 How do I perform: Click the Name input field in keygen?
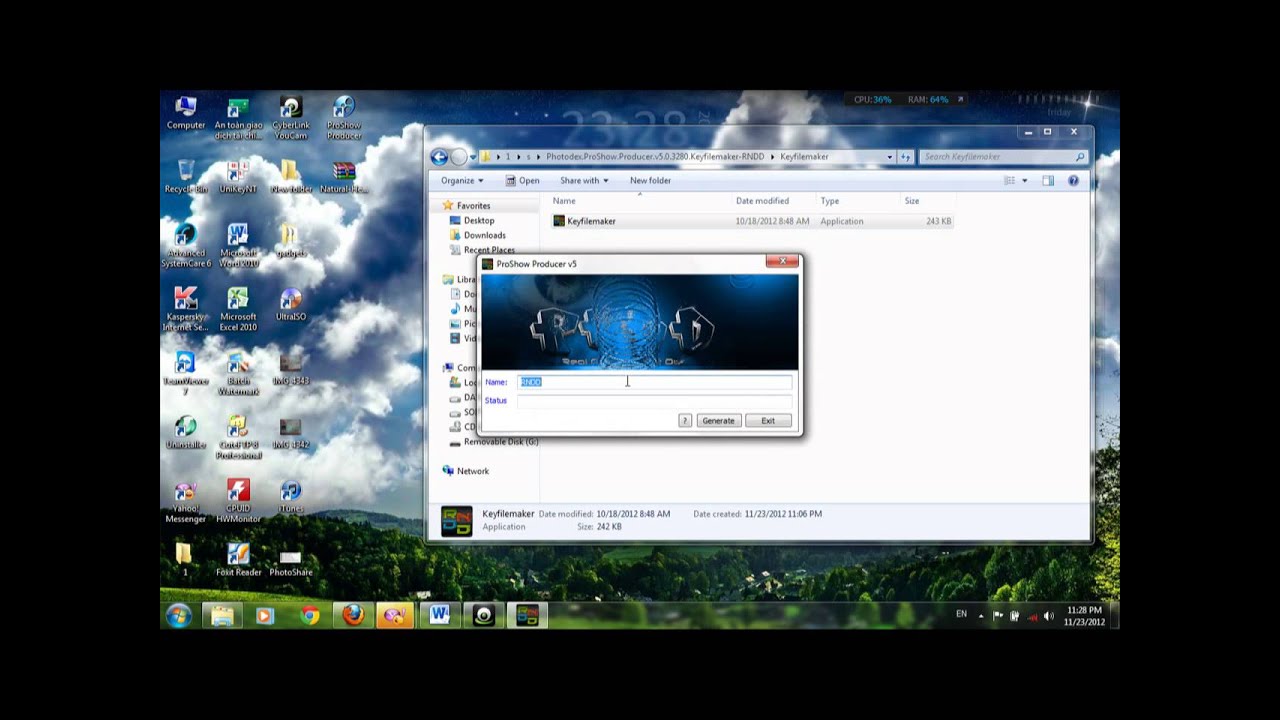click(x=654, y=382)
